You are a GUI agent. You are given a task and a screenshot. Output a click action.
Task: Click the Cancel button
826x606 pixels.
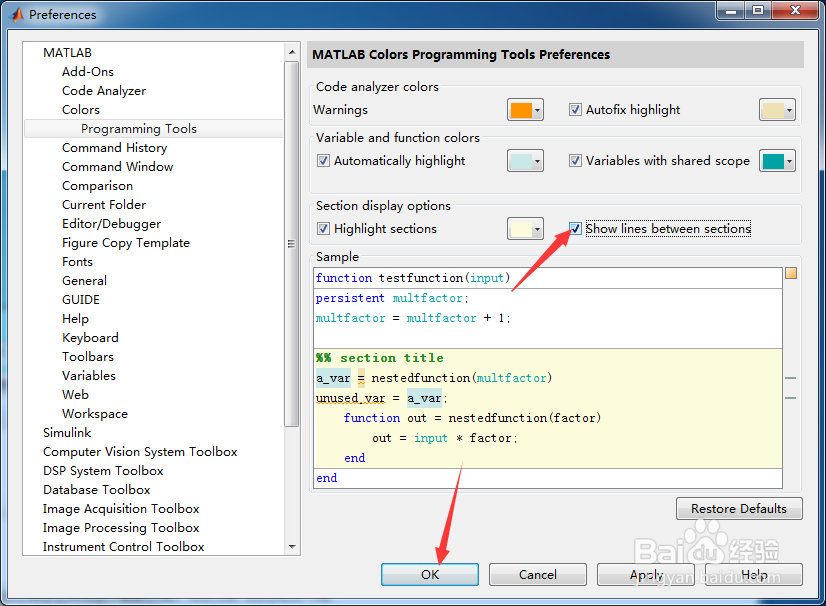(x=537, y=574)
